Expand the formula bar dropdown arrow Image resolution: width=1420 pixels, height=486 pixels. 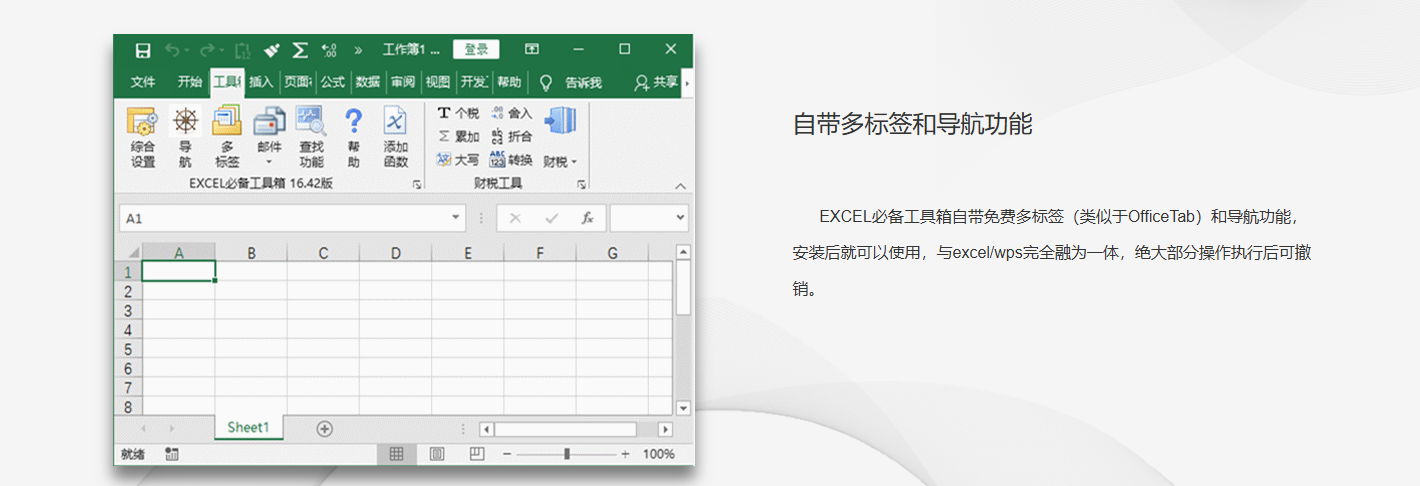[x=681, y=217]
